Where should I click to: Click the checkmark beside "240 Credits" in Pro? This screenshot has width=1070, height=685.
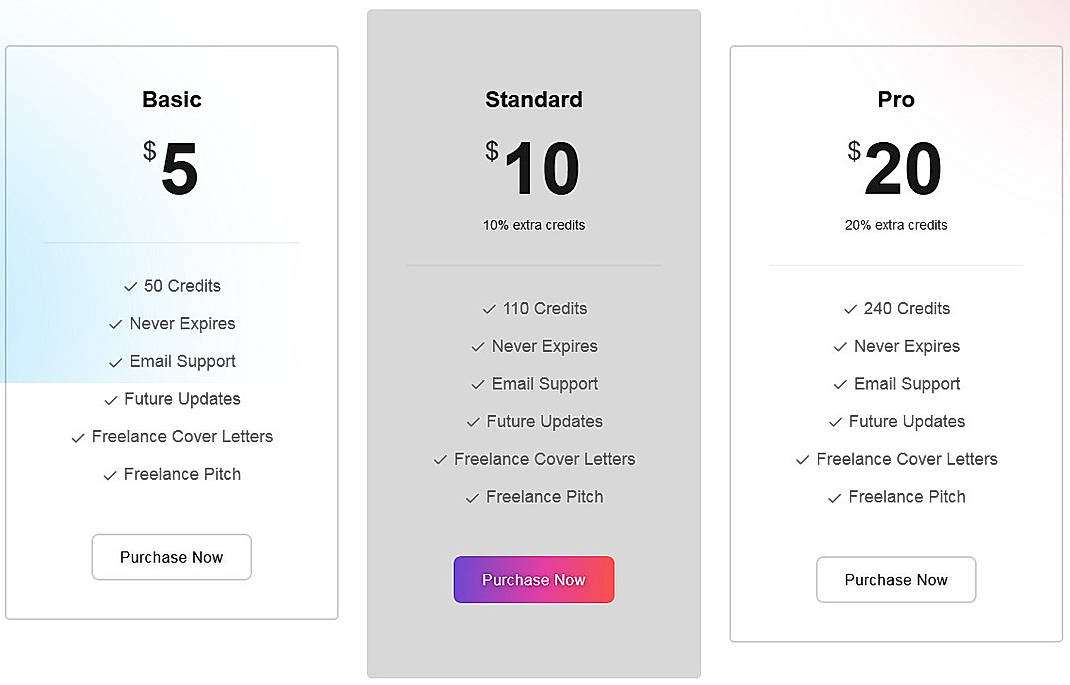click(x=850, y=308)
